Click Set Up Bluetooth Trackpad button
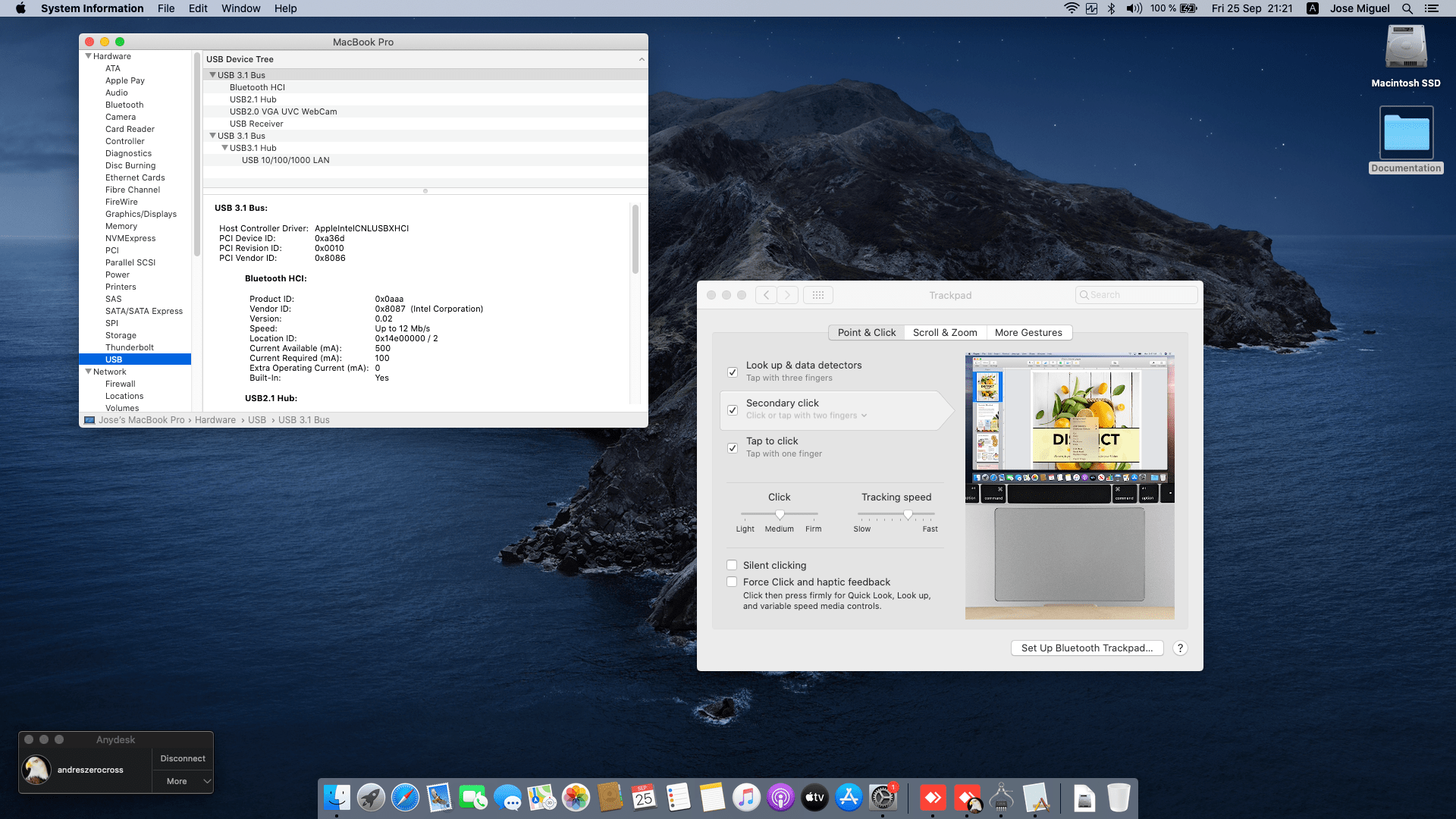The image size is (1456, 819). coord(1087,648)
